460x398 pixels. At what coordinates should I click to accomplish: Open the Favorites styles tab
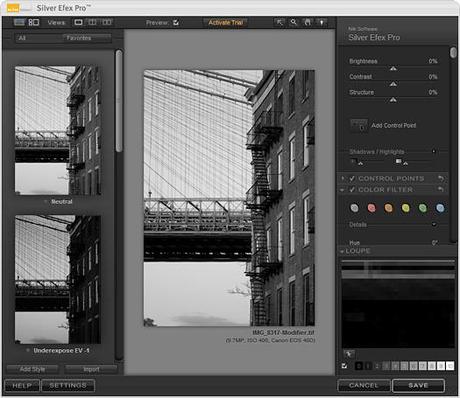coord(87,38)
